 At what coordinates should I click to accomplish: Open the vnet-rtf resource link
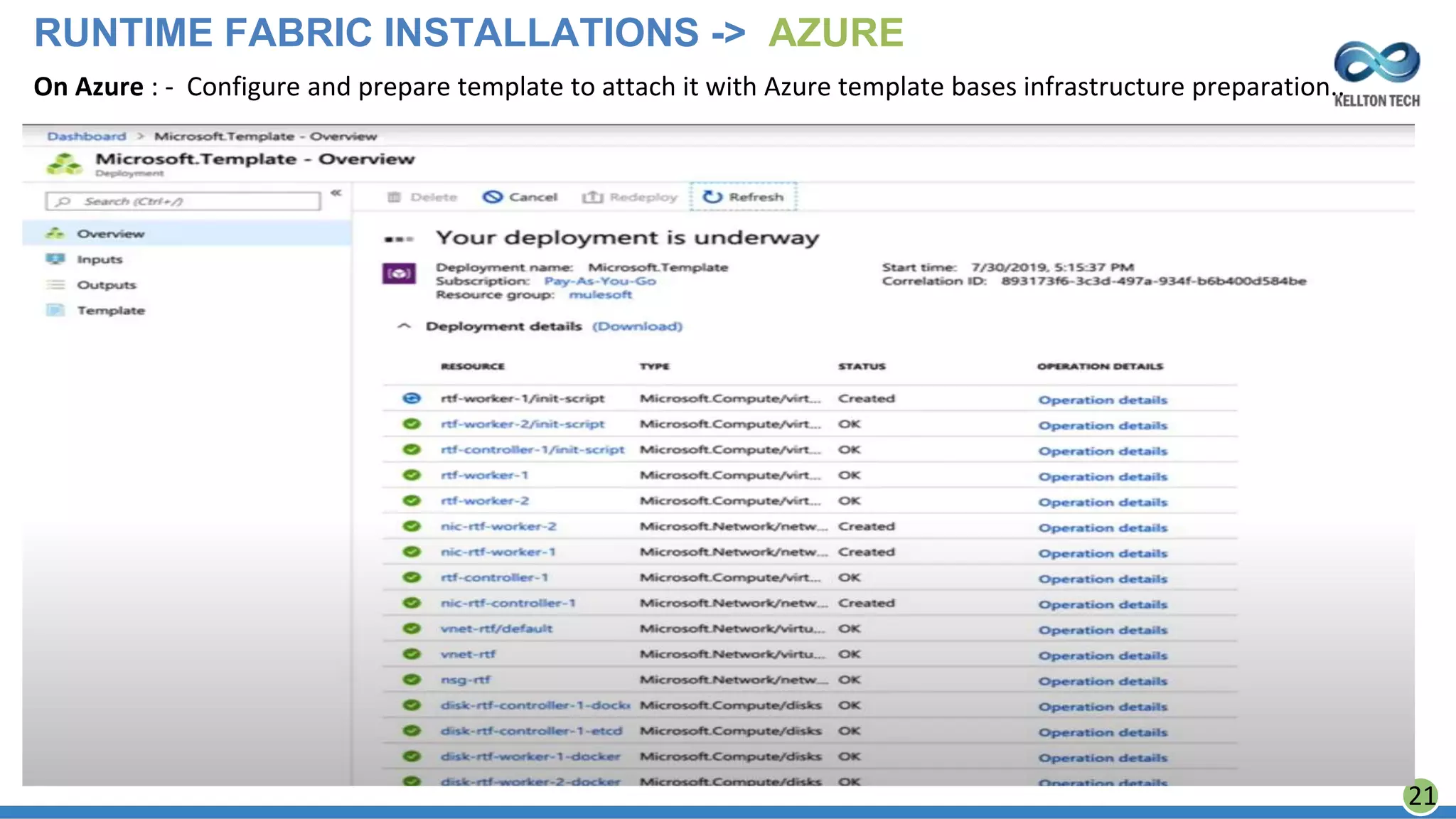[468, 654]
